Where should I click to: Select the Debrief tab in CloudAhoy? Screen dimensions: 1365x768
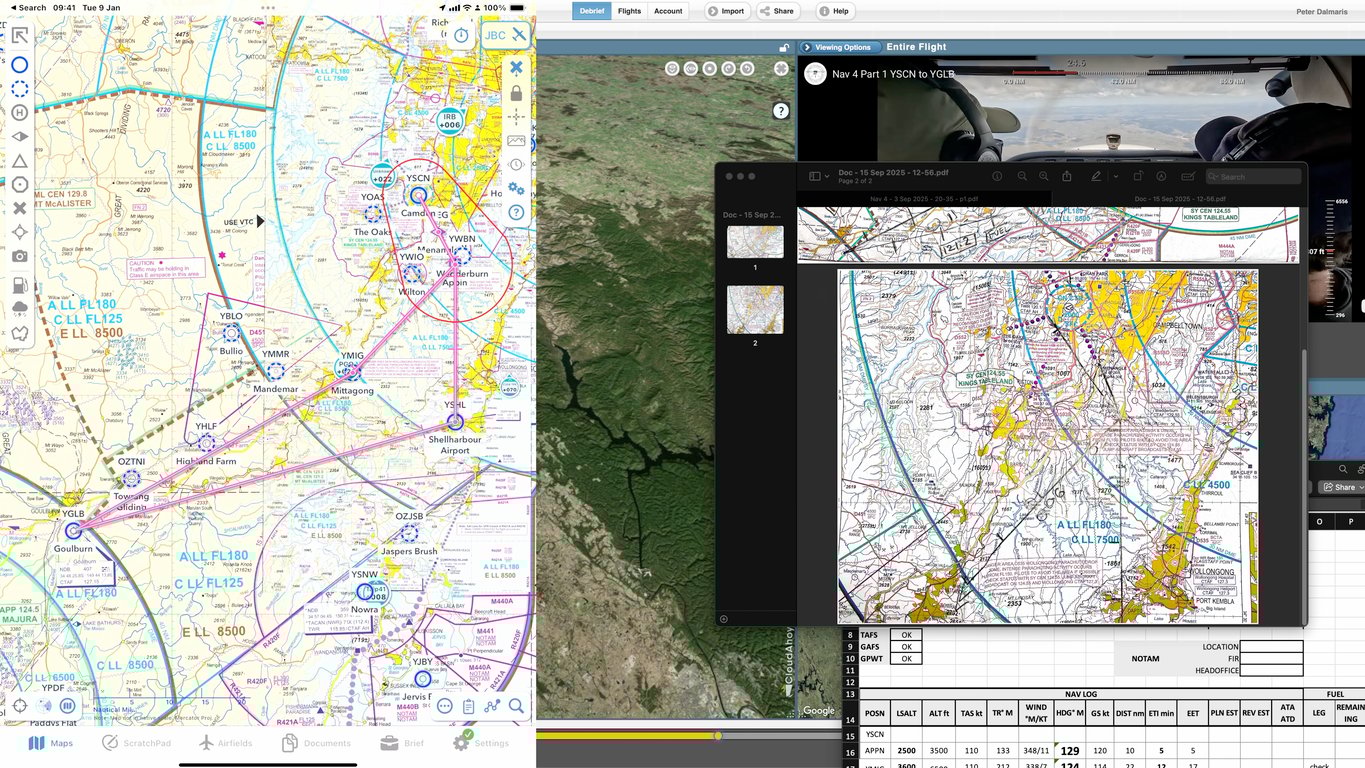[x=592, y=11]
